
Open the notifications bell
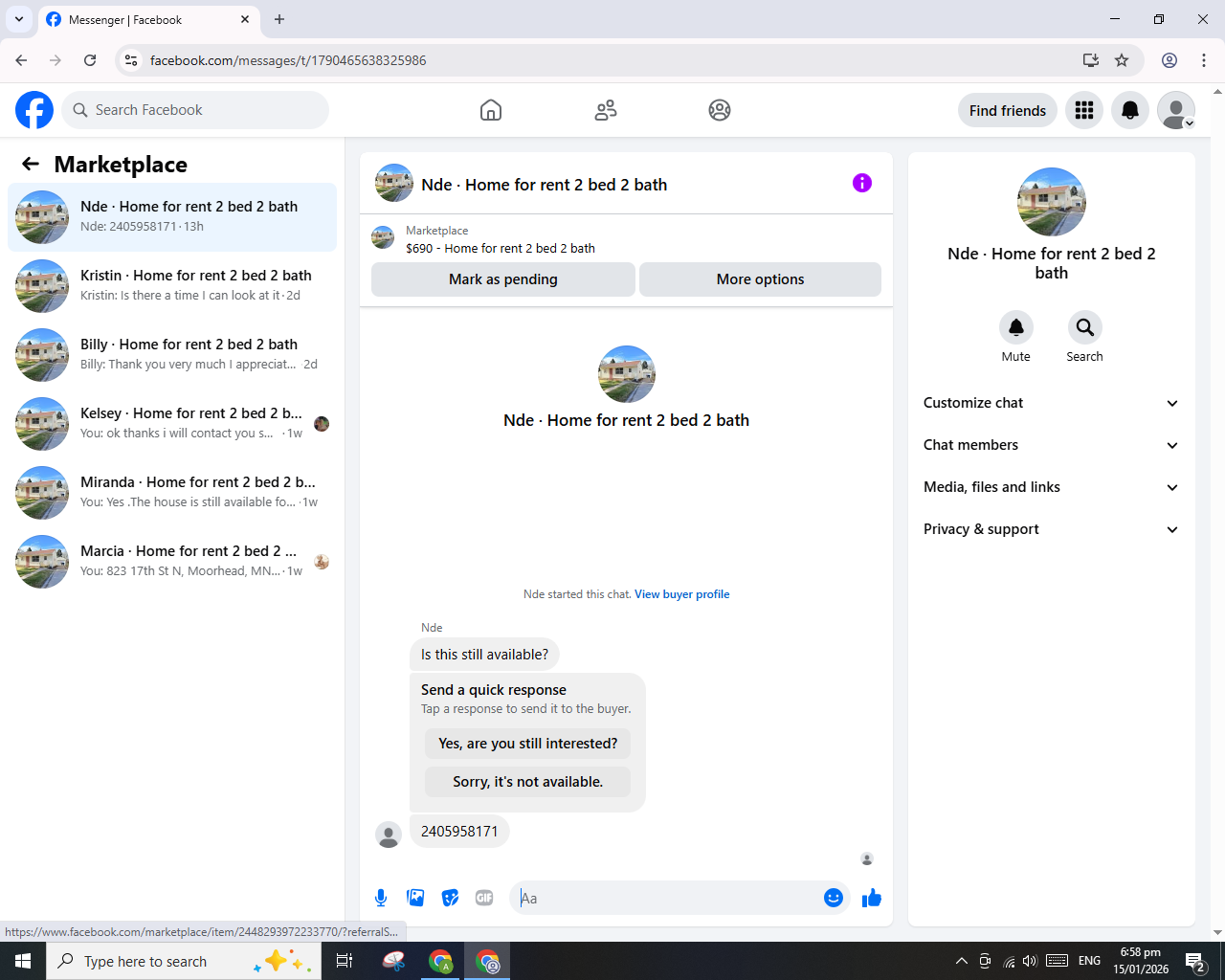1130,110
